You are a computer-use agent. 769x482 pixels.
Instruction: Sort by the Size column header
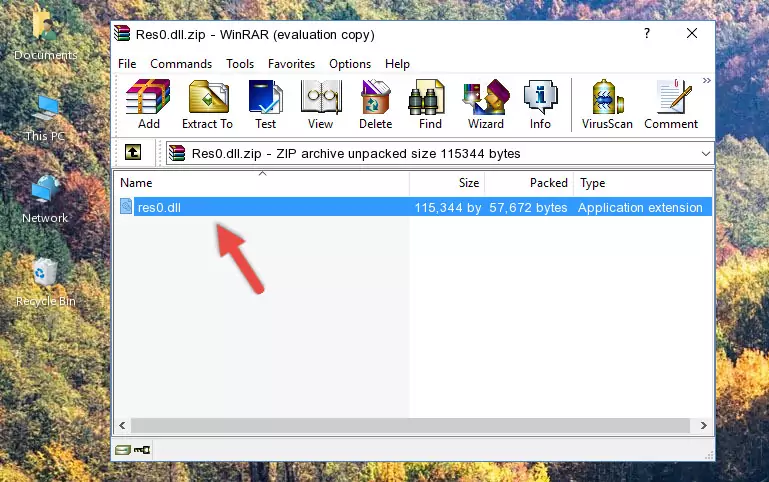(447, 183)
